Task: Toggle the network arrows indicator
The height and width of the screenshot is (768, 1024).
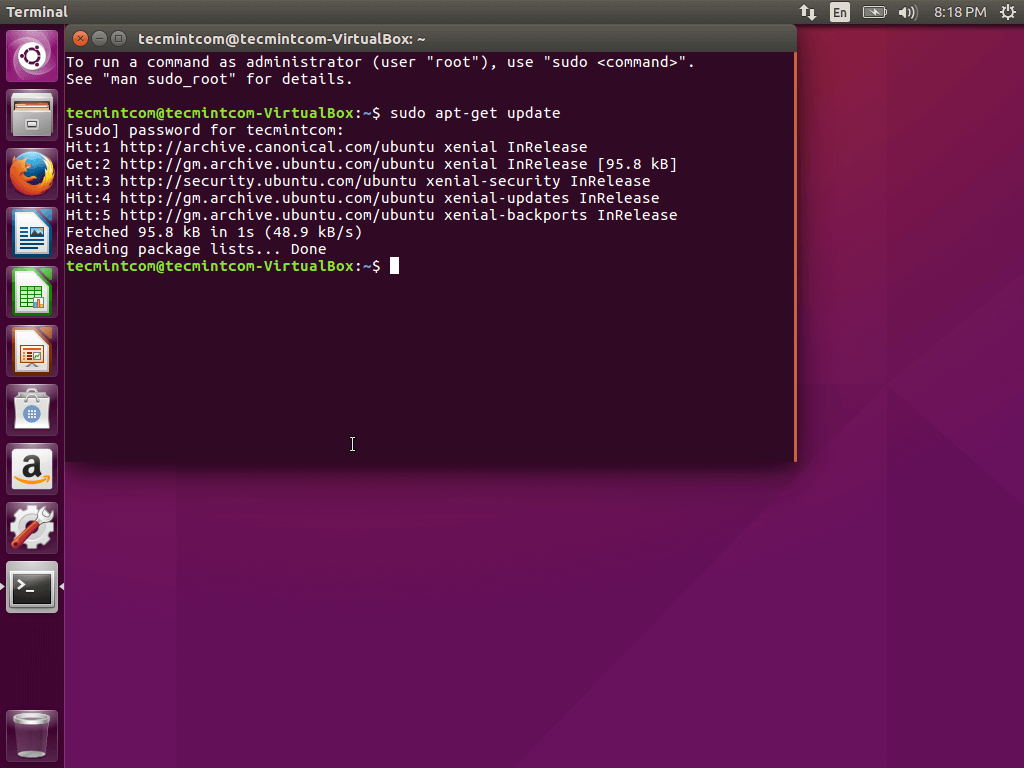Action: coord(808,12)
